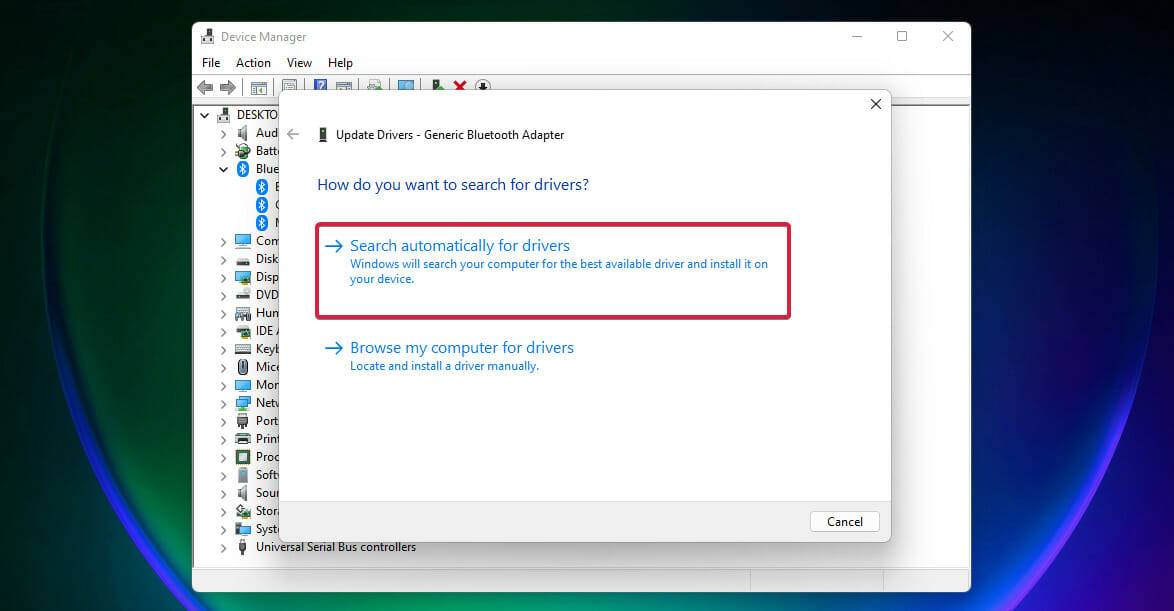Click the wizard back arrow button
The width and height of the screenshot is (1174, 611).
point(292,134)
